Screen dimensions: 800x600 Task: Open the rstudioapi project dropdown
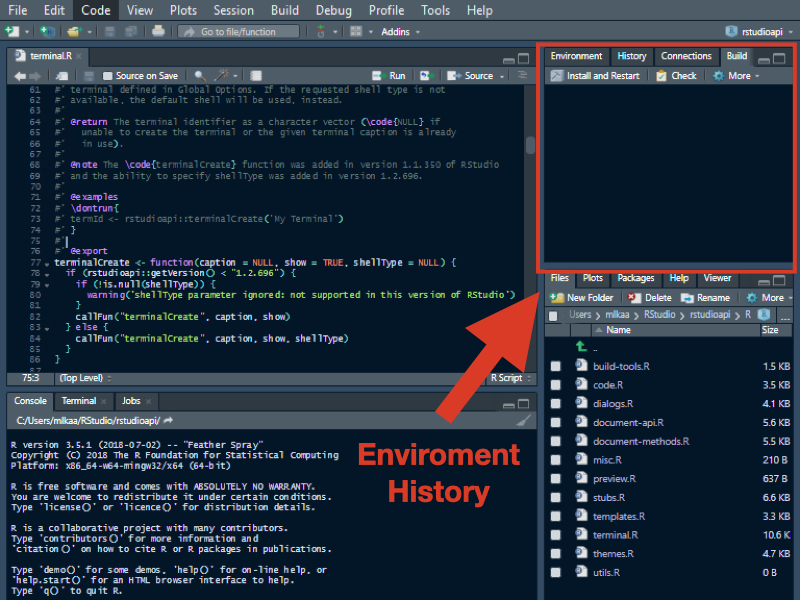click(x=759, y=32)
